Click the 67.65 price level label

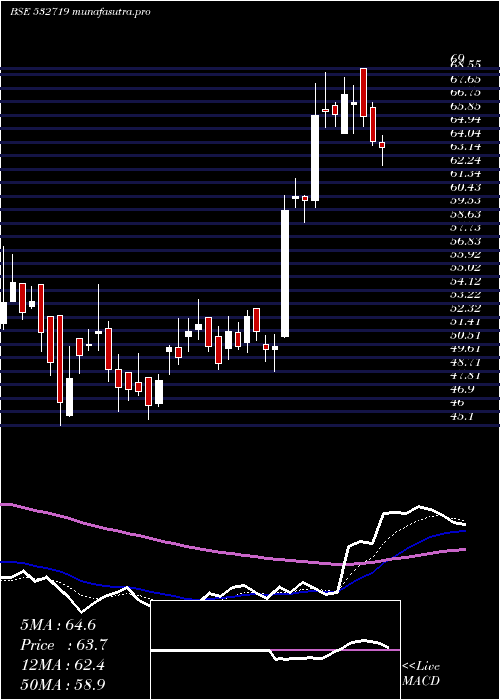[x=465, y=79]
